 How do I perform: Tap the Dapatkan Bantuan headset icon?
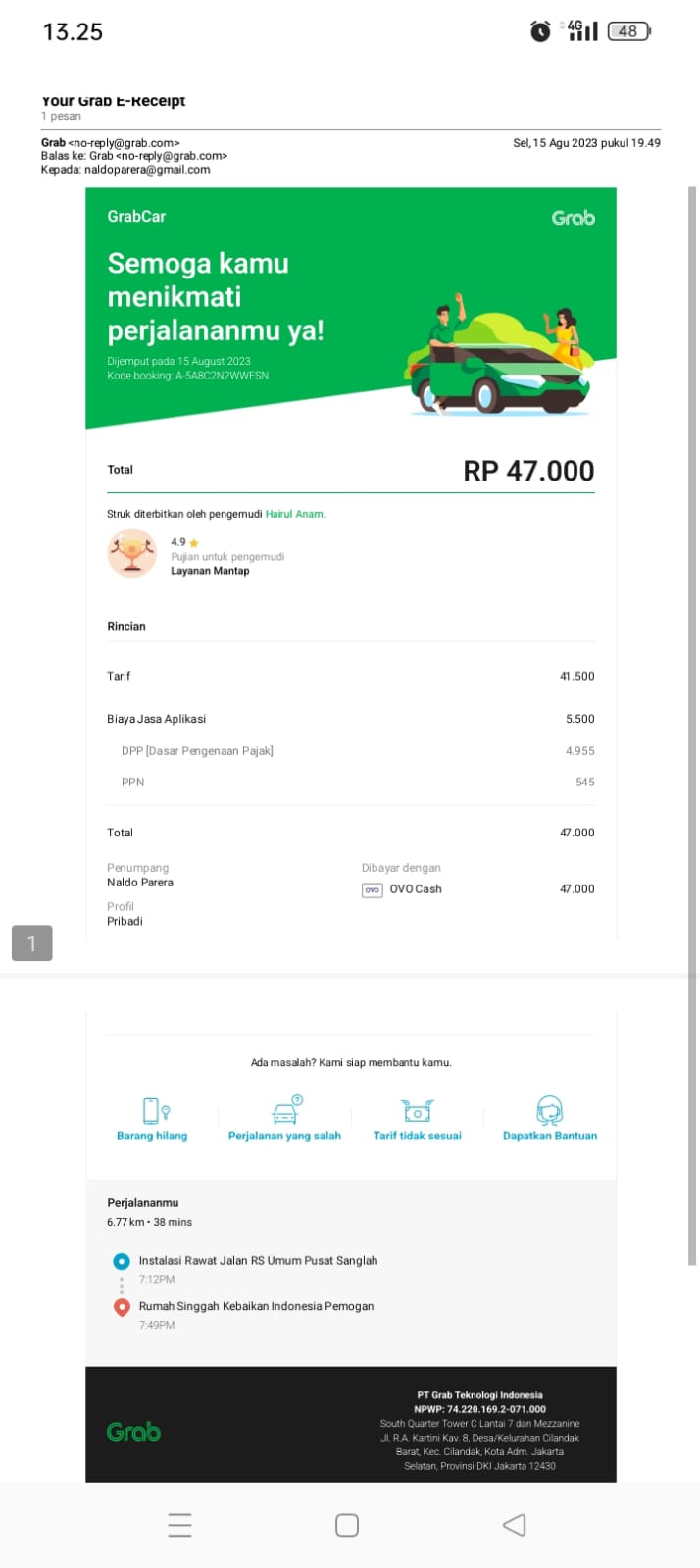pos(549,1110)
